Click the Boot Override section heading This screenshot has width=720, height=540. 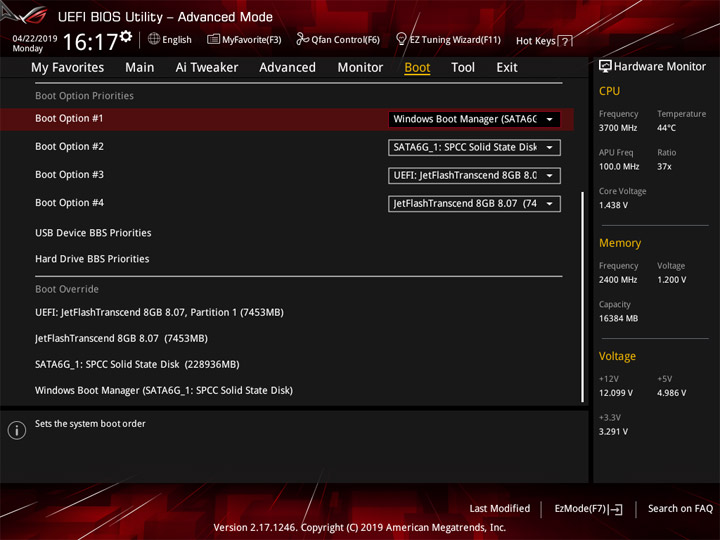(67, 289)
